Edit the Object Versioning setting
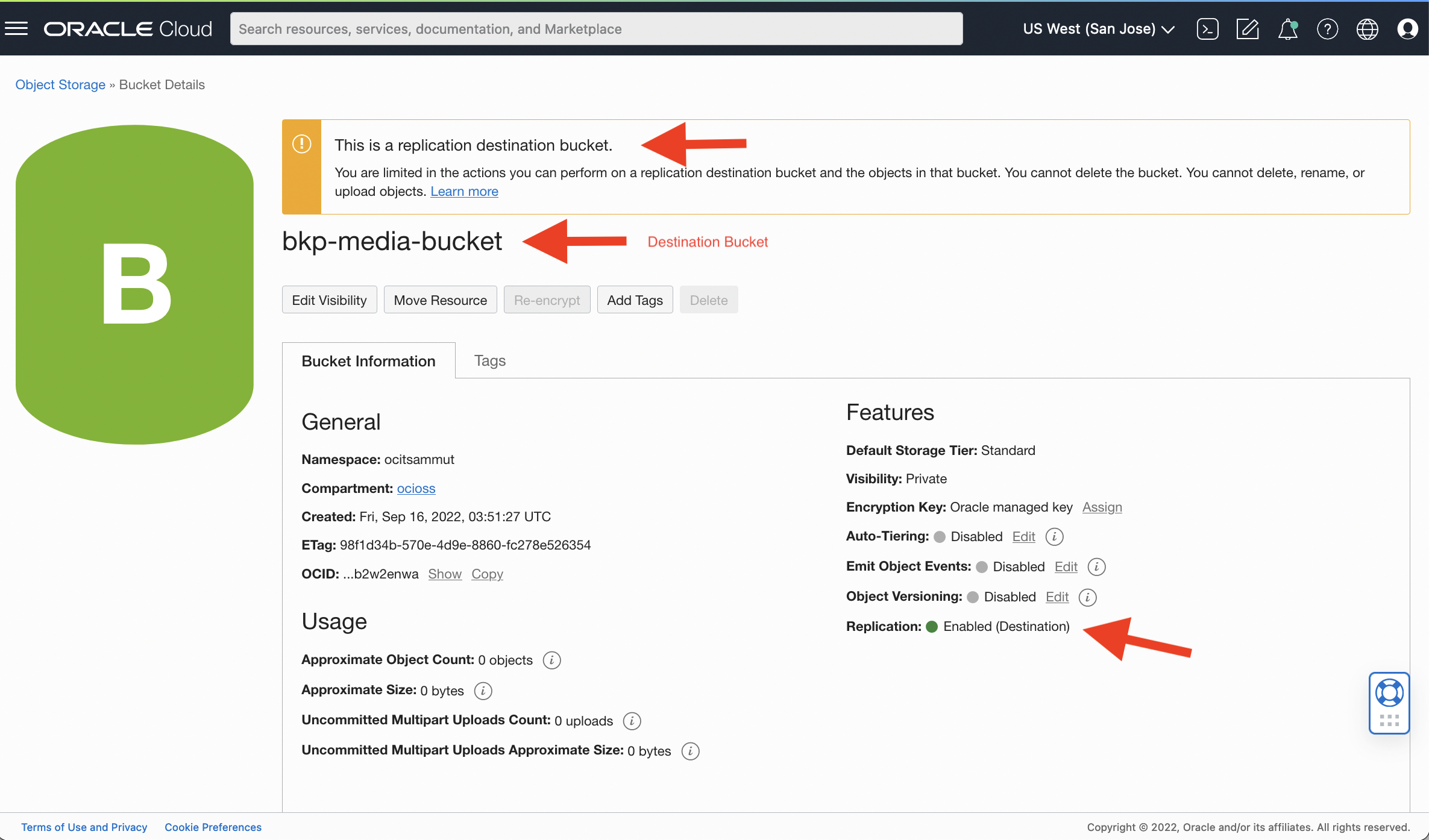The height and width of the screenshot is (840, 1429). point(1057,597)
